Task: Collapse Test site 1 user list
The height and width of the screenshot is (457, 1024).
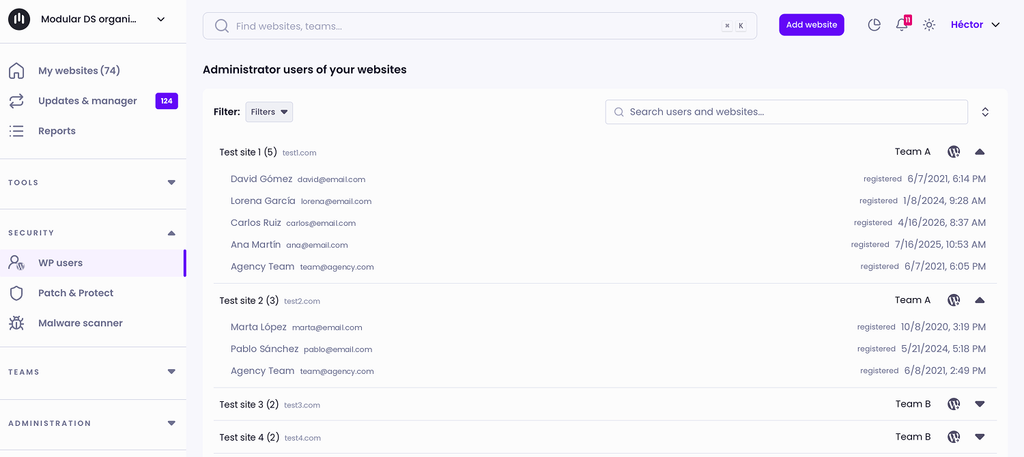Action: click(x=980, y=151)
